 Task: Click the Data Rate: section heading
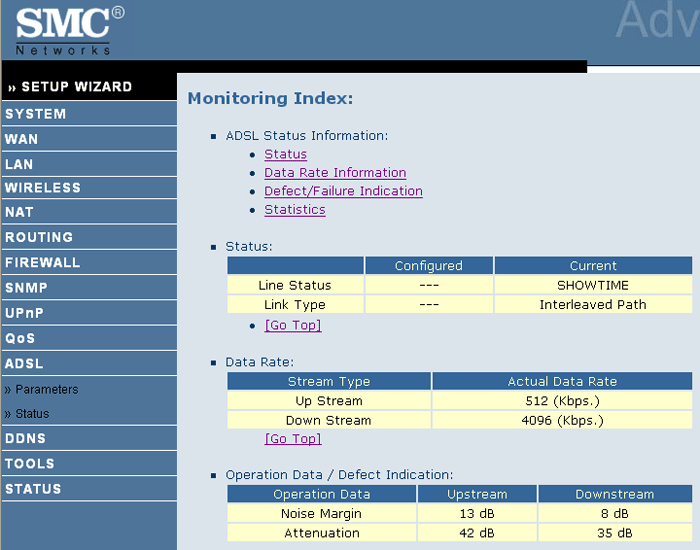pyautogui.click(x=260, y=362)
